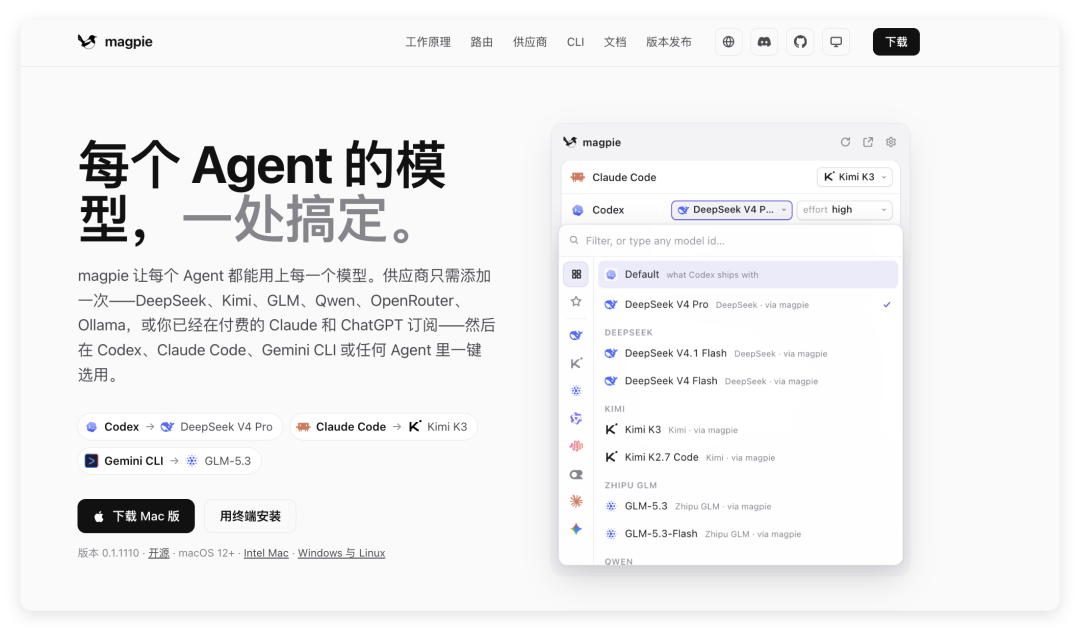Select the Gemini sparkle icon in sidebar
Image resolution: width=1080 pixels, height=631 pixels.
[576, 529]
